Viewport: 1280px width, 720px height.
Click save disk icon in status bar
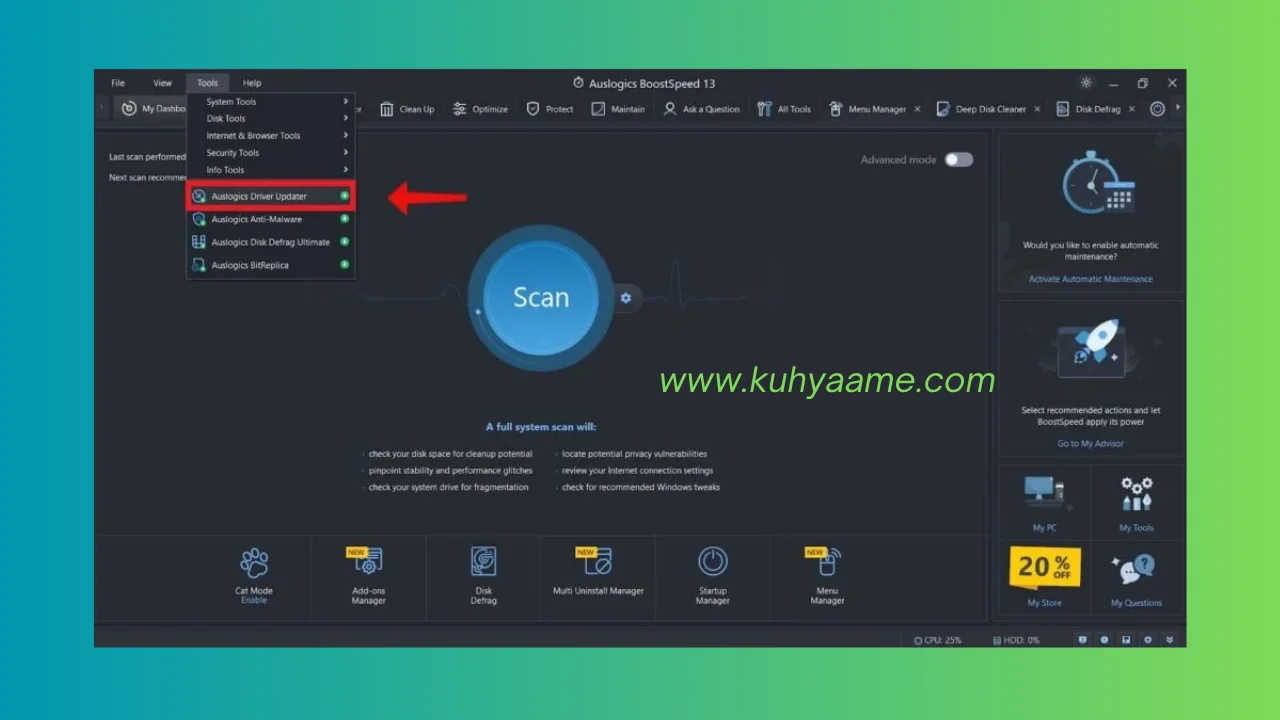point(1126,640)
